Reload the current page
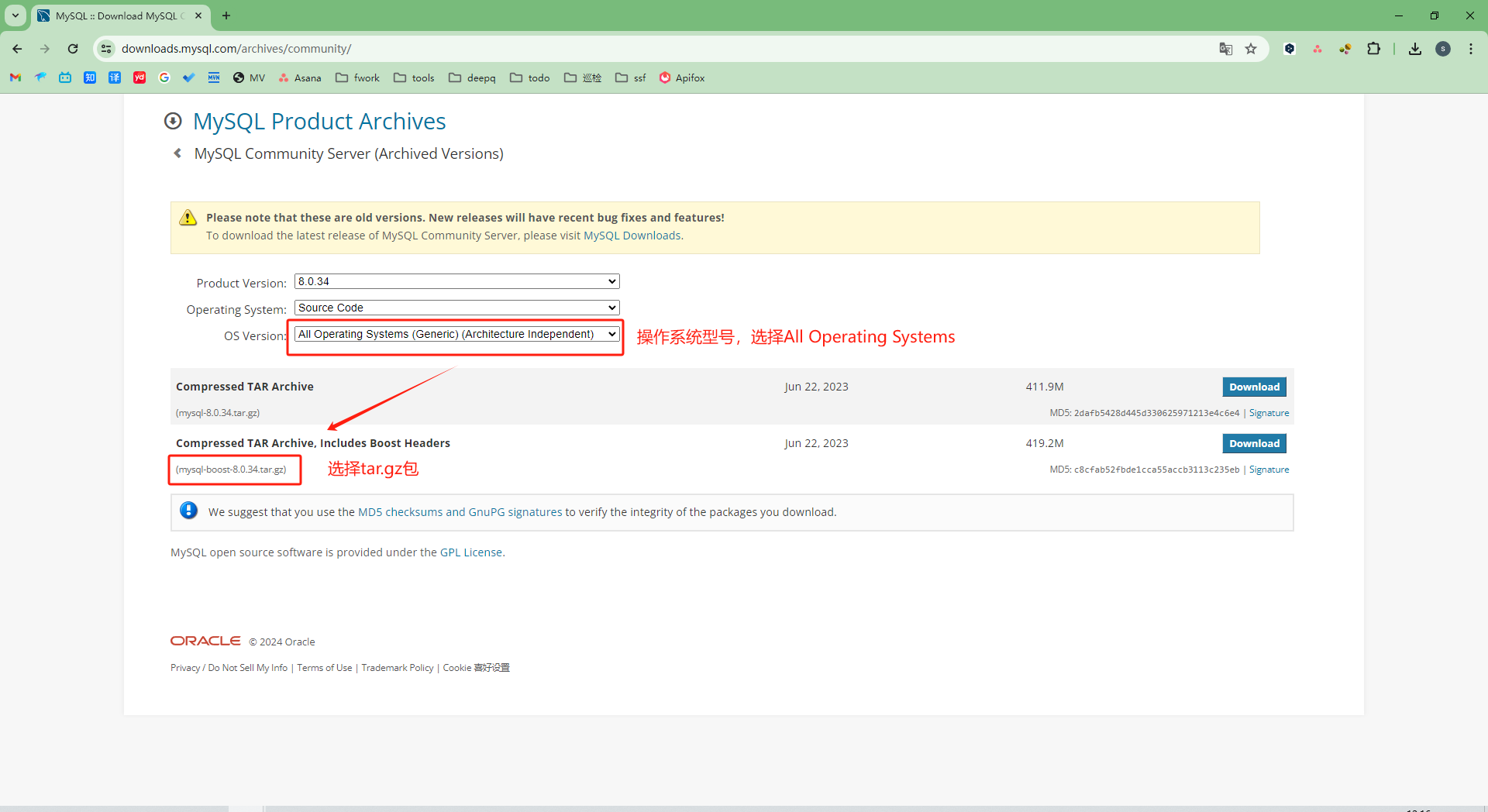Screen dimensions: 1488x812 click(x=73, y=49)
